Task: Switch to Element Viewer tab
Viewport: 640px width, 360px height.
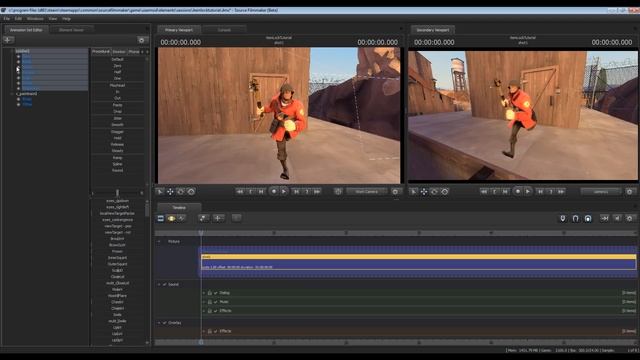Action: pyautogui.click(x=71, y=30)
